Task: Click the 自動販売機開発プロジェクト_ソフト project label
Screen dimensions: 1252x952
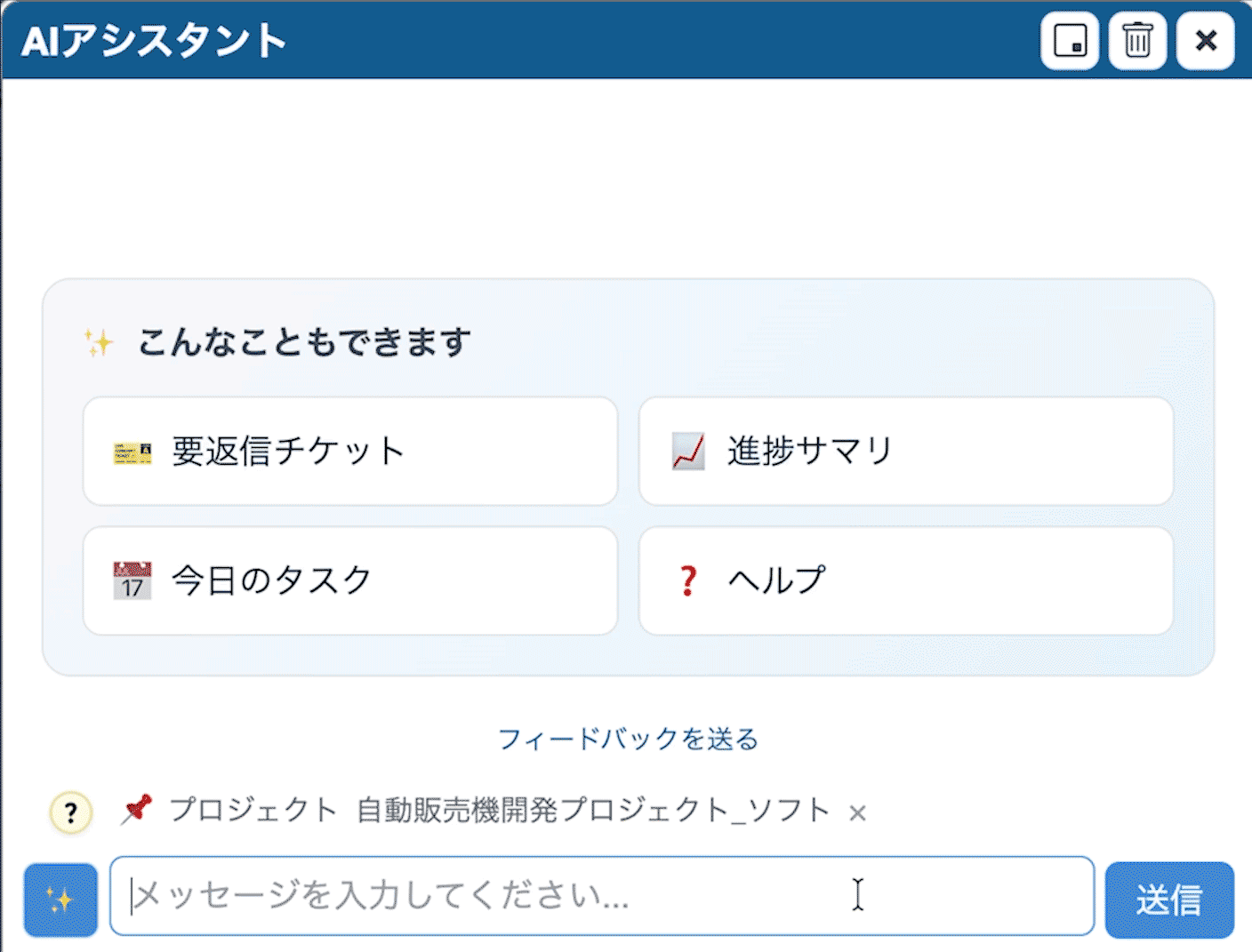Action: [x=593, y=811]
